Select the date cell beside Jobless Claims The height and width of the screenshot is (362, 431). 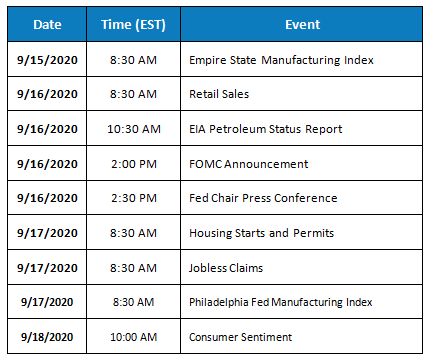pyautogui.click(x=47, y=268)
